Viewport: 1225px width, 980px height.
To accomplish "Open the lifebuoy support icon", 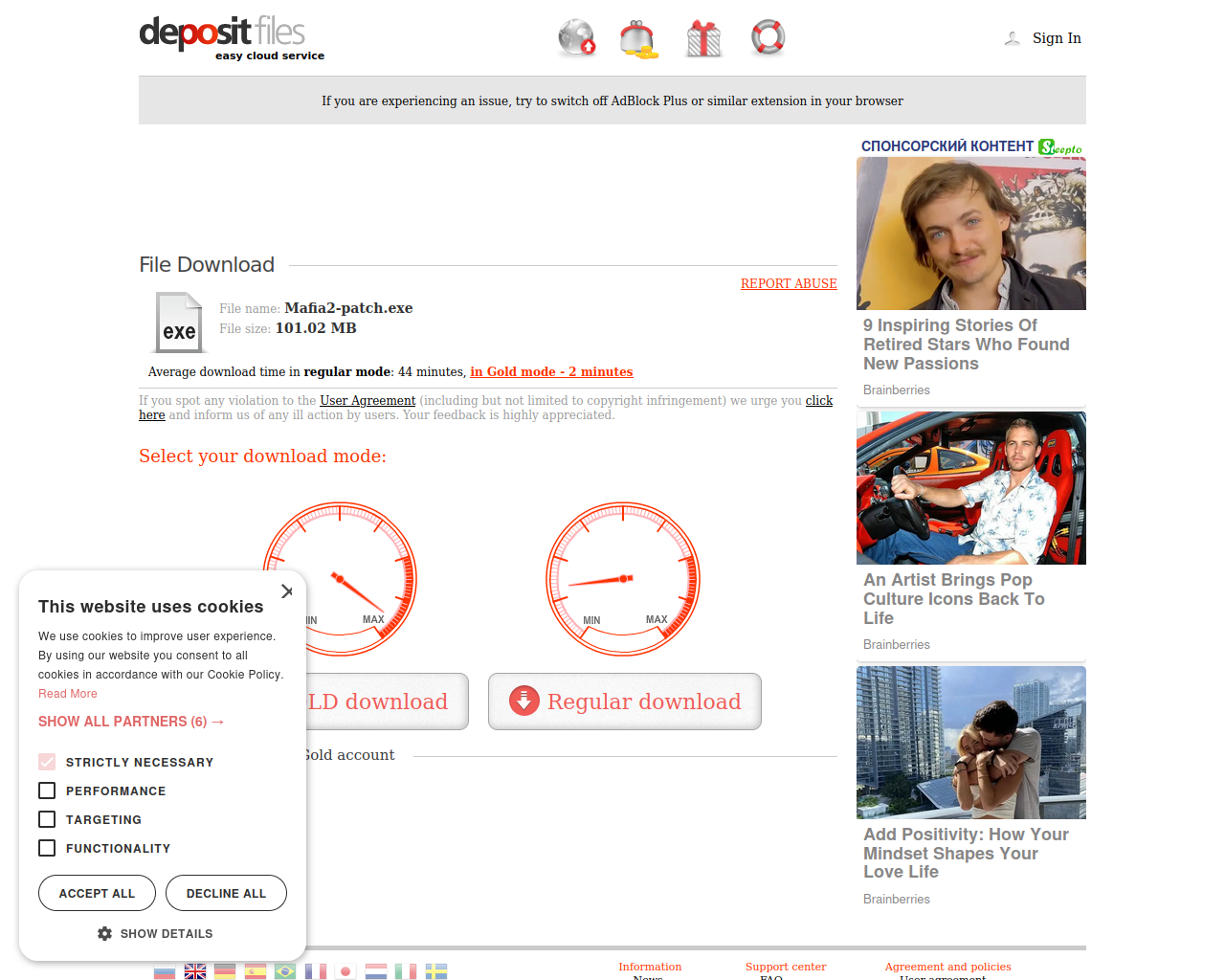I will [x=768, y=37].
